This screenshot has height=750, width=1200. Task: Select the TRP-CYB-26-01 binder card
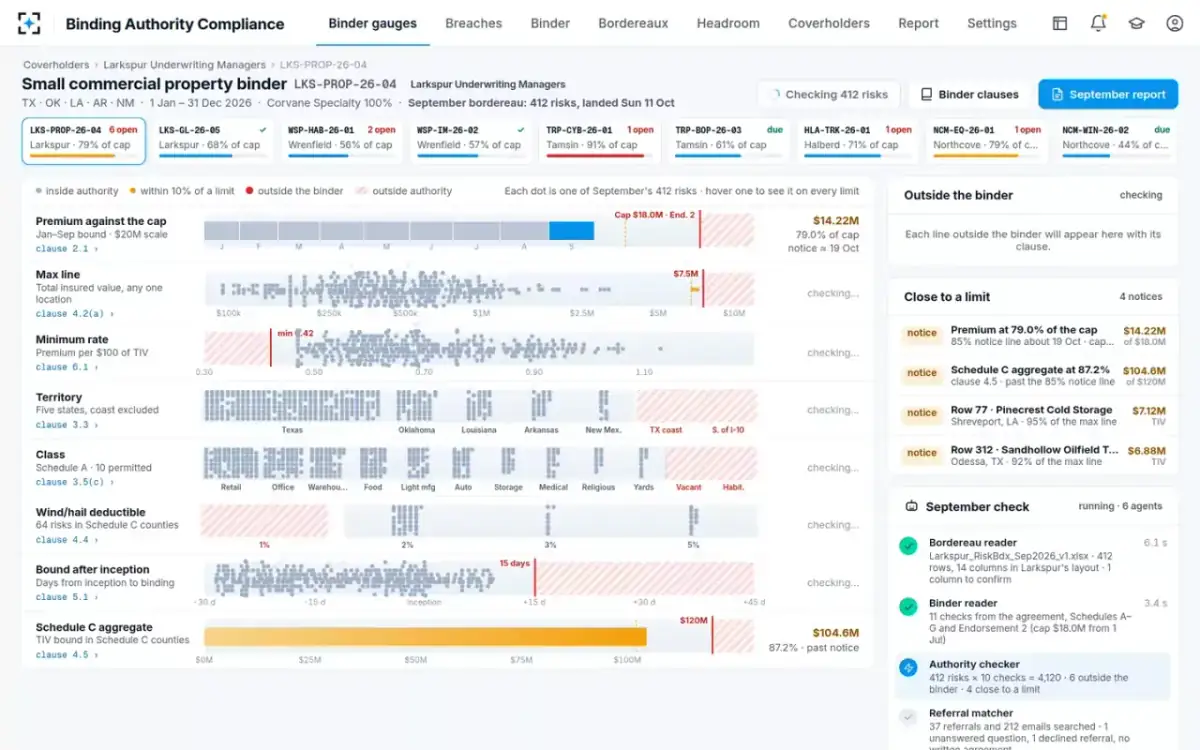coord(600,140)
